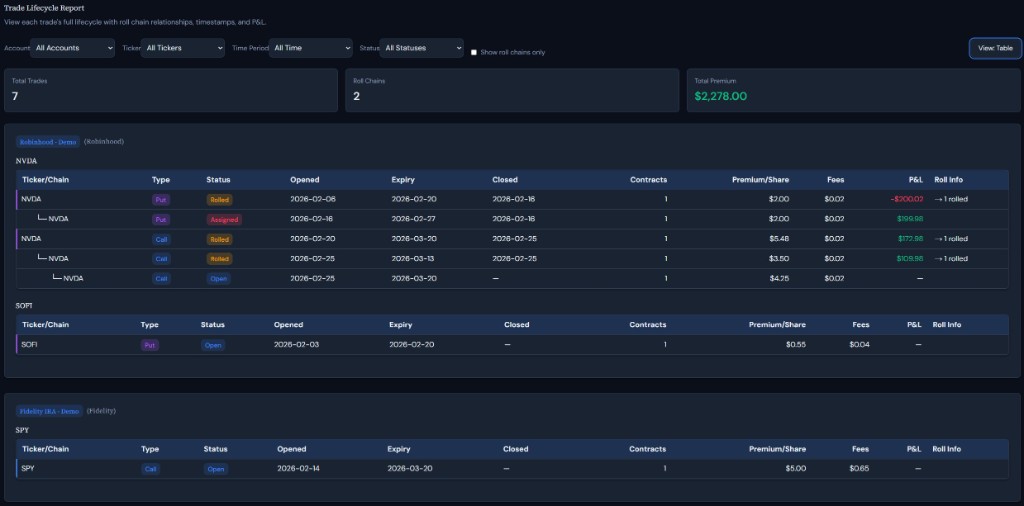Click the -$200.02 P&L value

click(x=906, y=199)
